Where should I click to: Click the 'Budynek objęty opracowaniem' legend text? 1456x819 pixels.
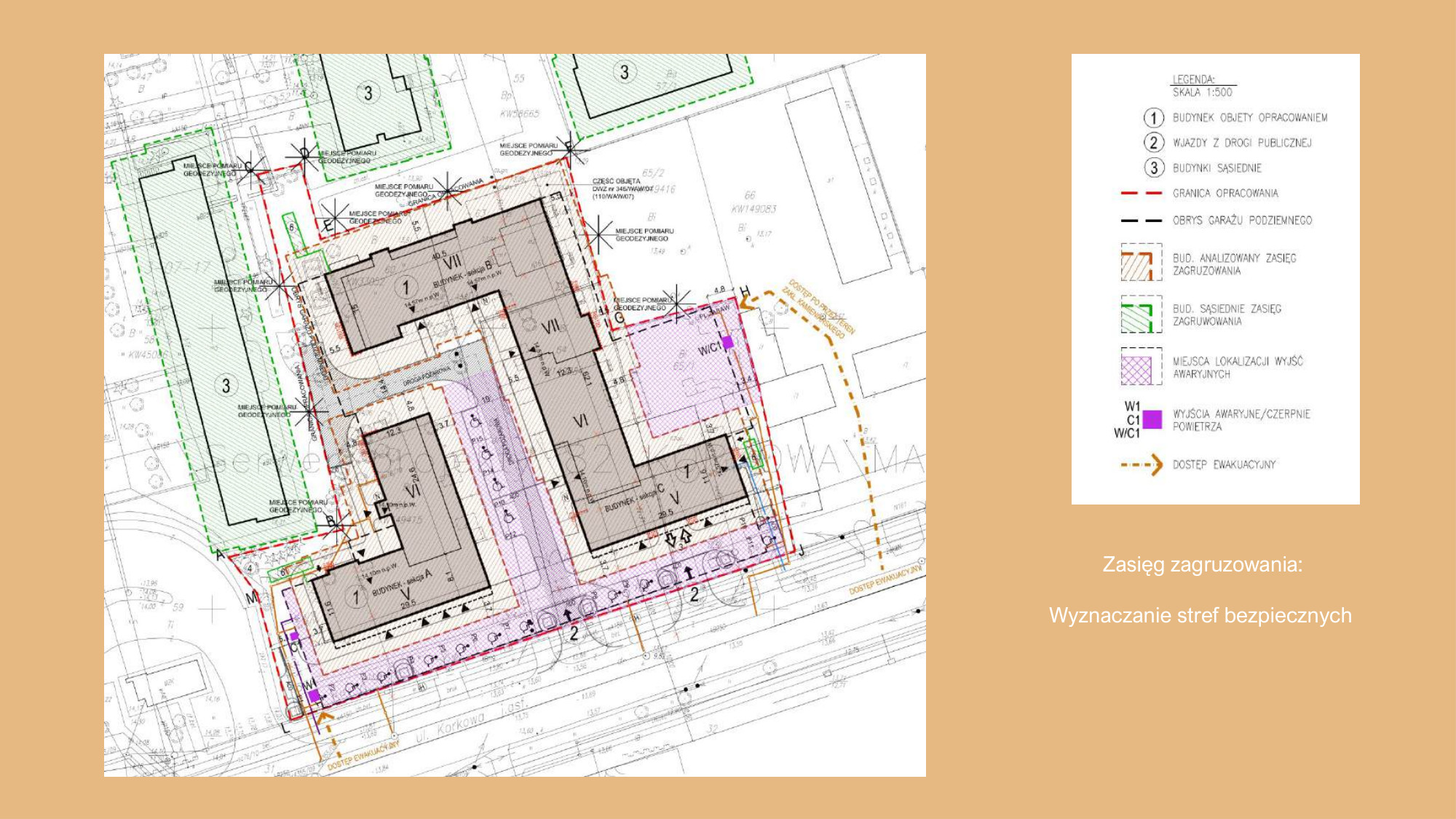tap(1249, 118)
